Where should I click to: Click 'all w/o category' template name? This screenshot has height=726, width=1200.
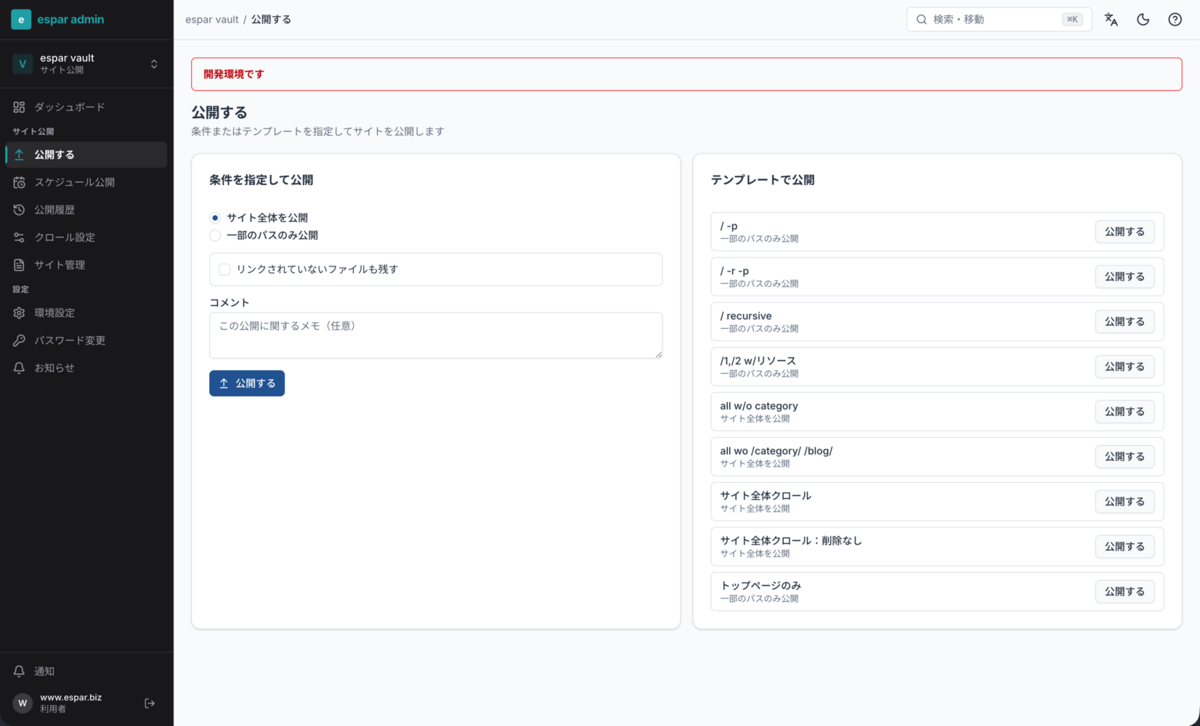click(759, 406)
